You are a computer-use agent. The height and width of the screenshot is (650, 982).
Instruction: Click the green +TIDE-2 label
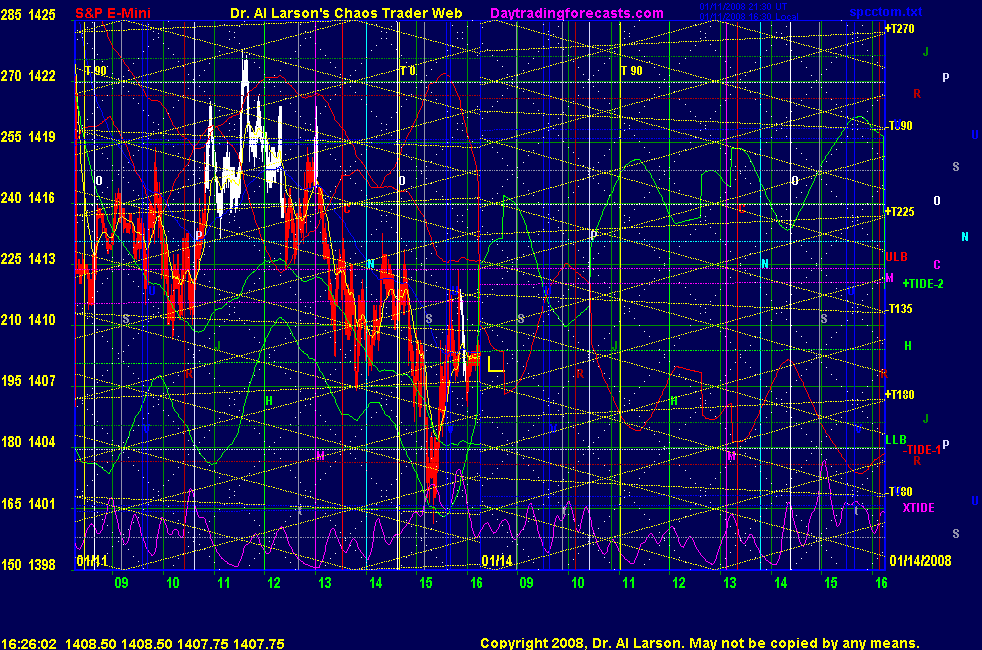click(x=923, y=284)
